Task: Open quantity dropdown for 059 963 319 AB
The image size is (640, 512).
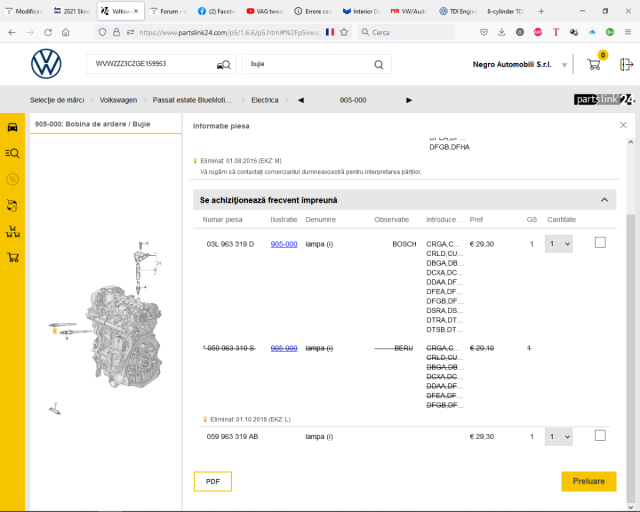Action: (558, 436)
